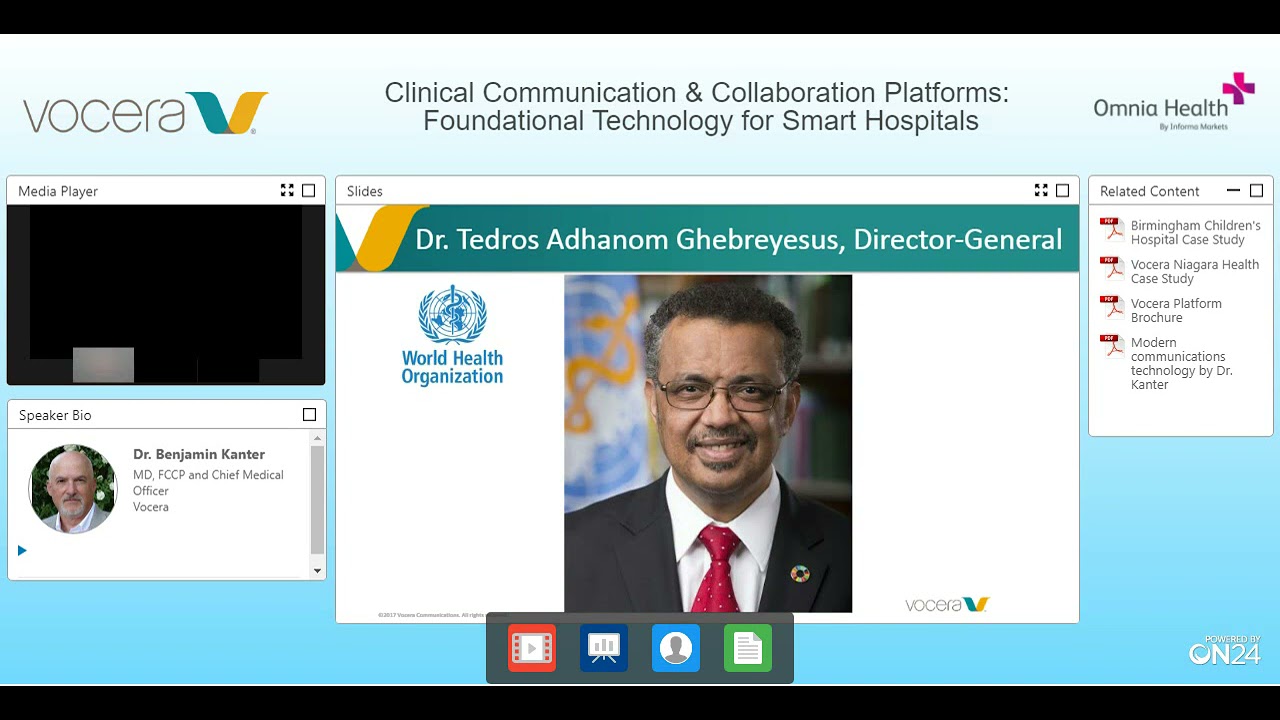
Task: Expand Media Player to fullscreen
Action: [287, 190]
